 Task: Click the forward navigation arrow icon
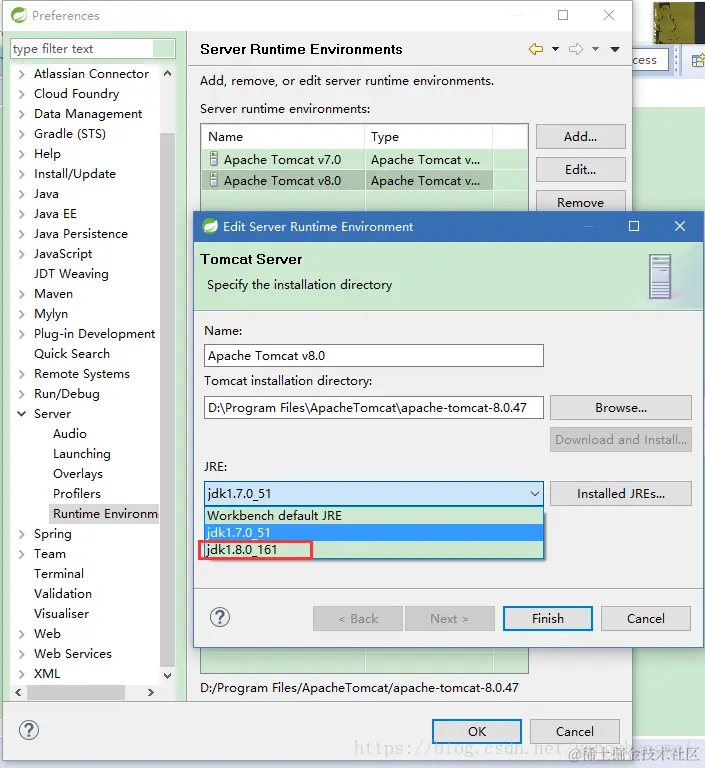[576, 49]
